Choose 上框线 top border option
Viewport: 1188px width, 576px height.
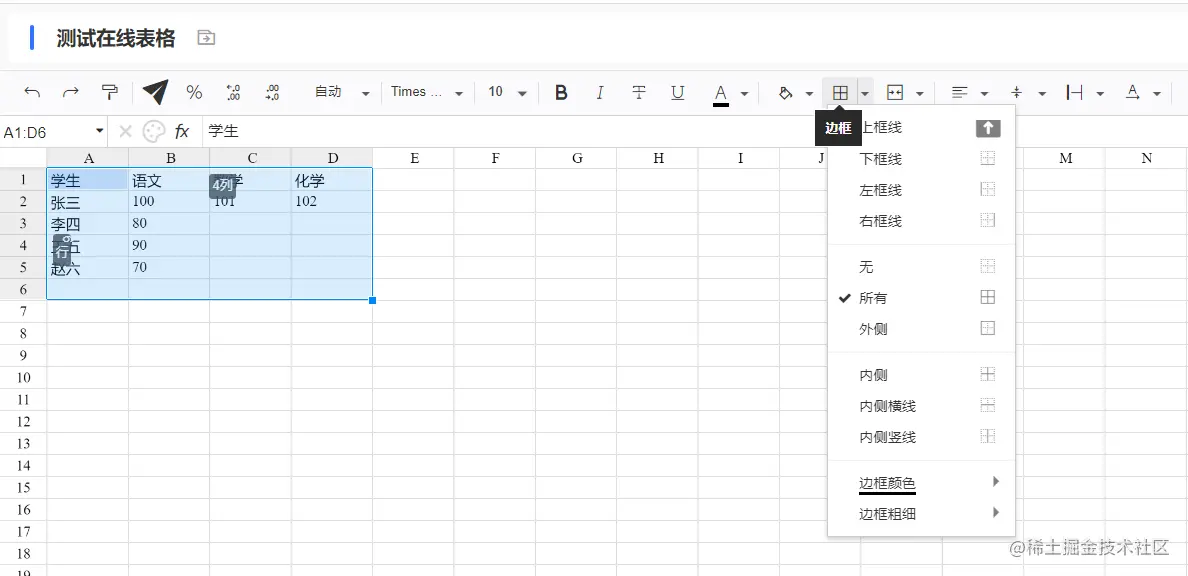[921, 128]
